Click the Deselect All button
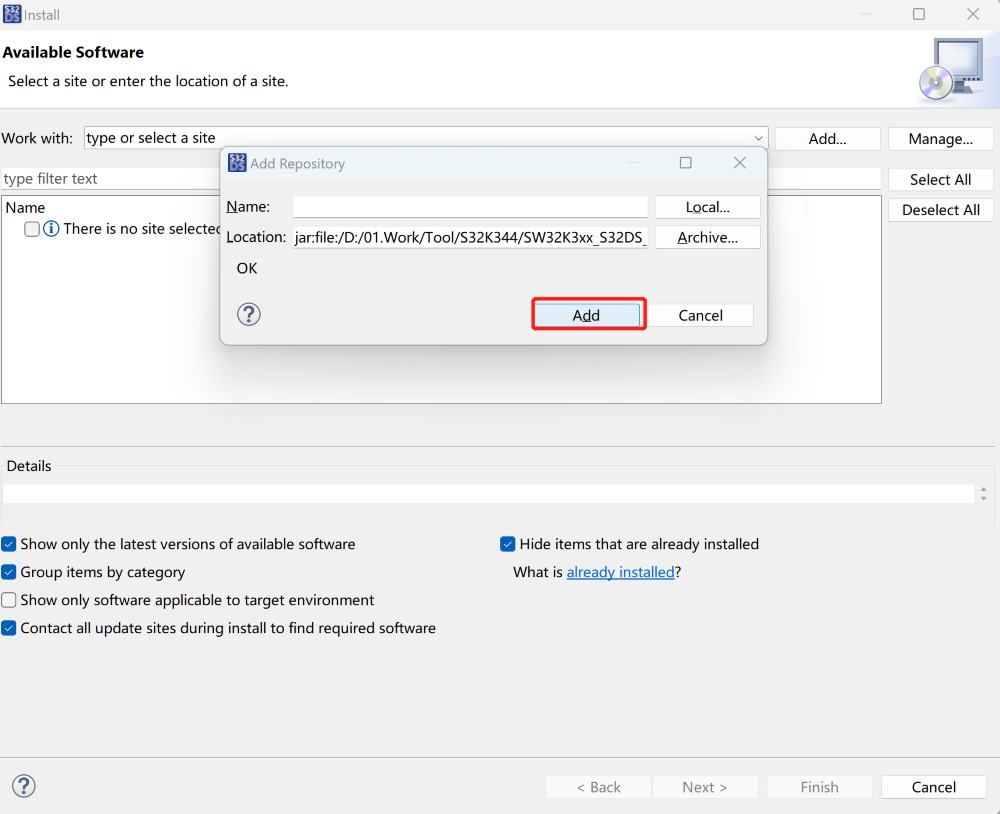This screenshot has height=814, width=1000. 941,210
